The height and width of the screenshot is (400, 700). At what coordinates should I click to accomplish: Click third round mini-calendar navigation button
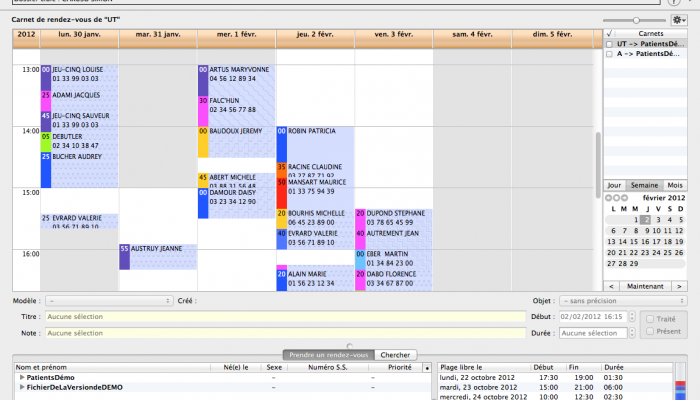[625, 198]
